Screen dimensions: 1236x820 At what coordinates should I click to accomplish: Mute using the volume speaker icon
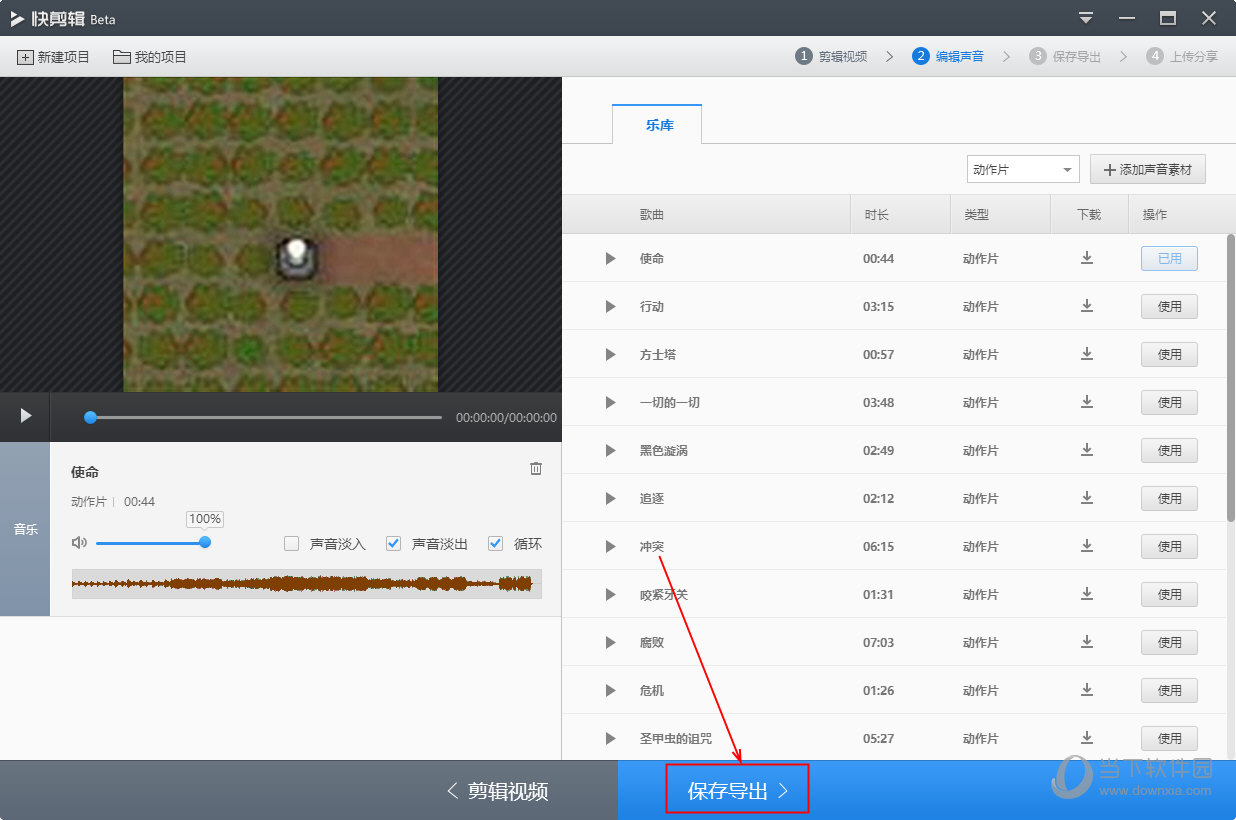coord(80,543)
